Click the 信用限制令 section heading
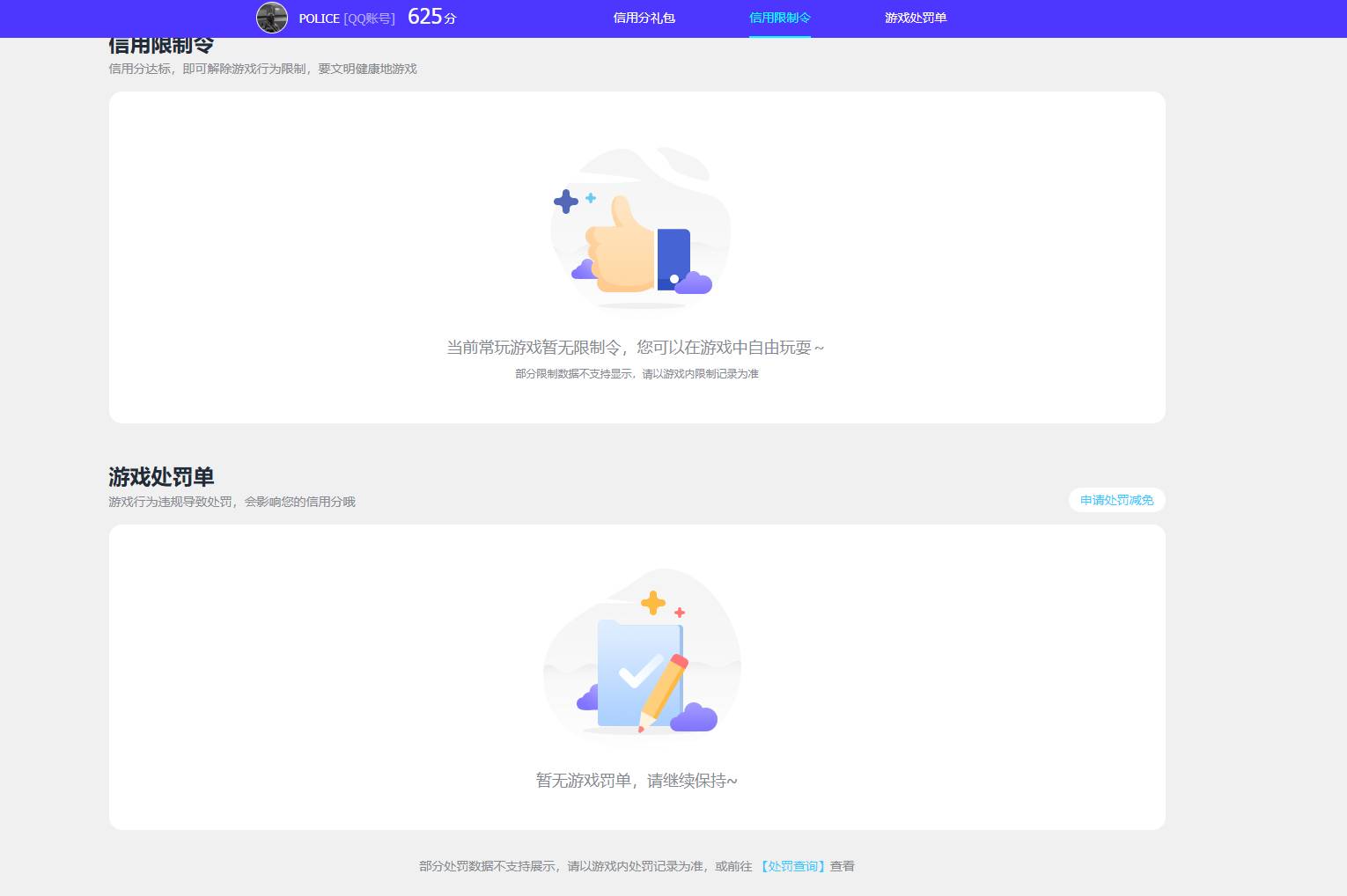The image size is (1347, 896). point(161,44)
